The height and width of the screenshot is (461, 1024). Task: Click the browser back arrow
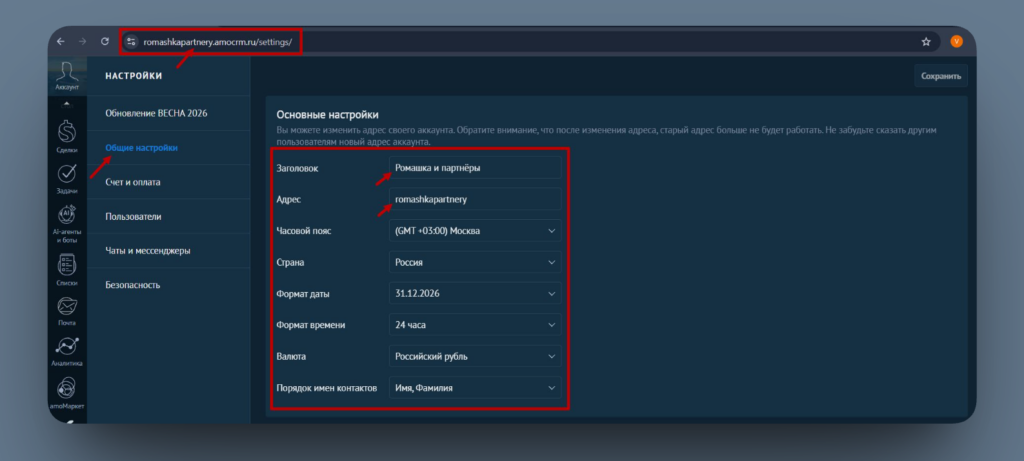pos(61,41)
